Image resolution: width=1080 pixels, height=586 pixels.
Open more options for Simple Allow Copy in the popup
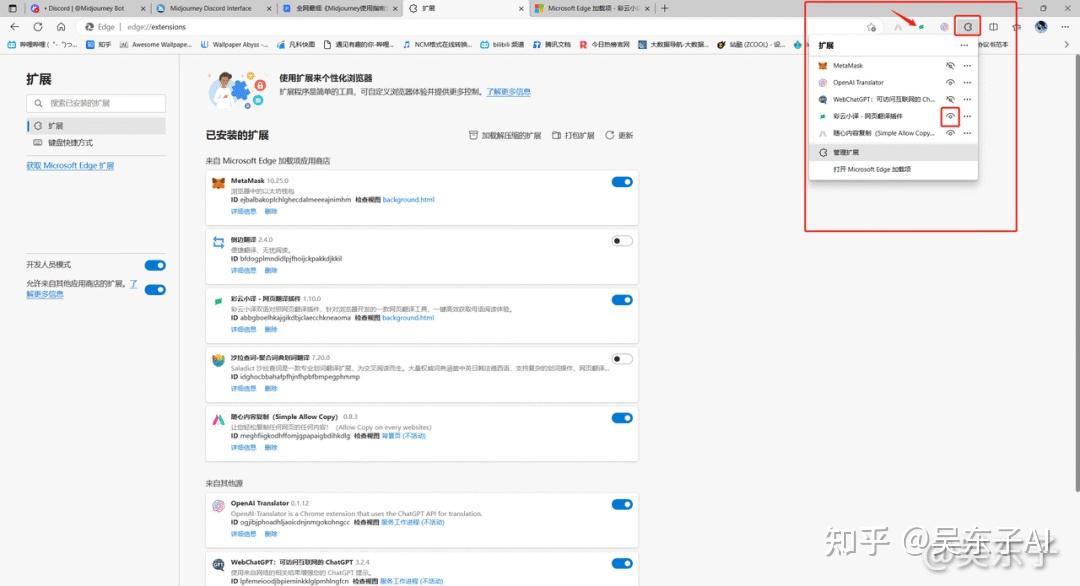click(x=967, y=133)
